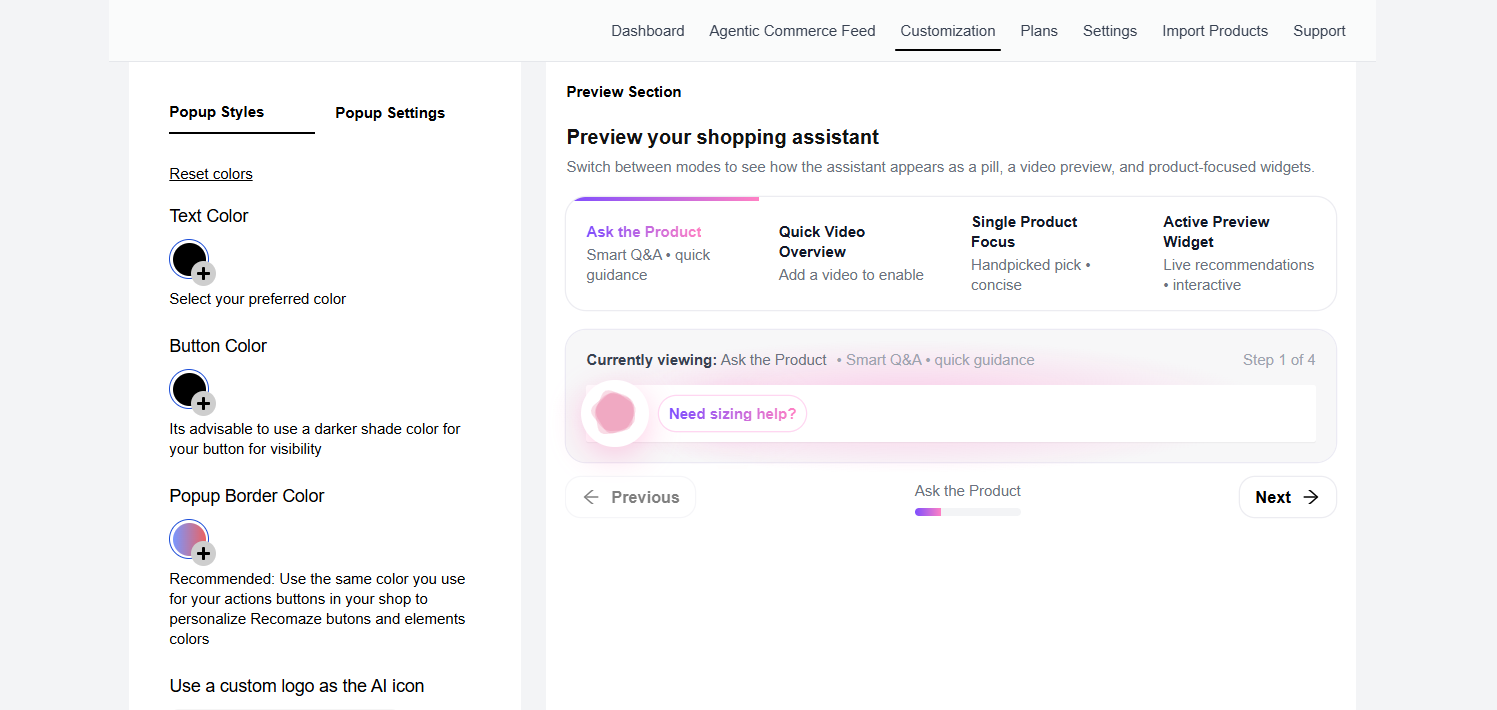
Task: Click the plus icon on Text Color swatch
Action: click(203, 273)
